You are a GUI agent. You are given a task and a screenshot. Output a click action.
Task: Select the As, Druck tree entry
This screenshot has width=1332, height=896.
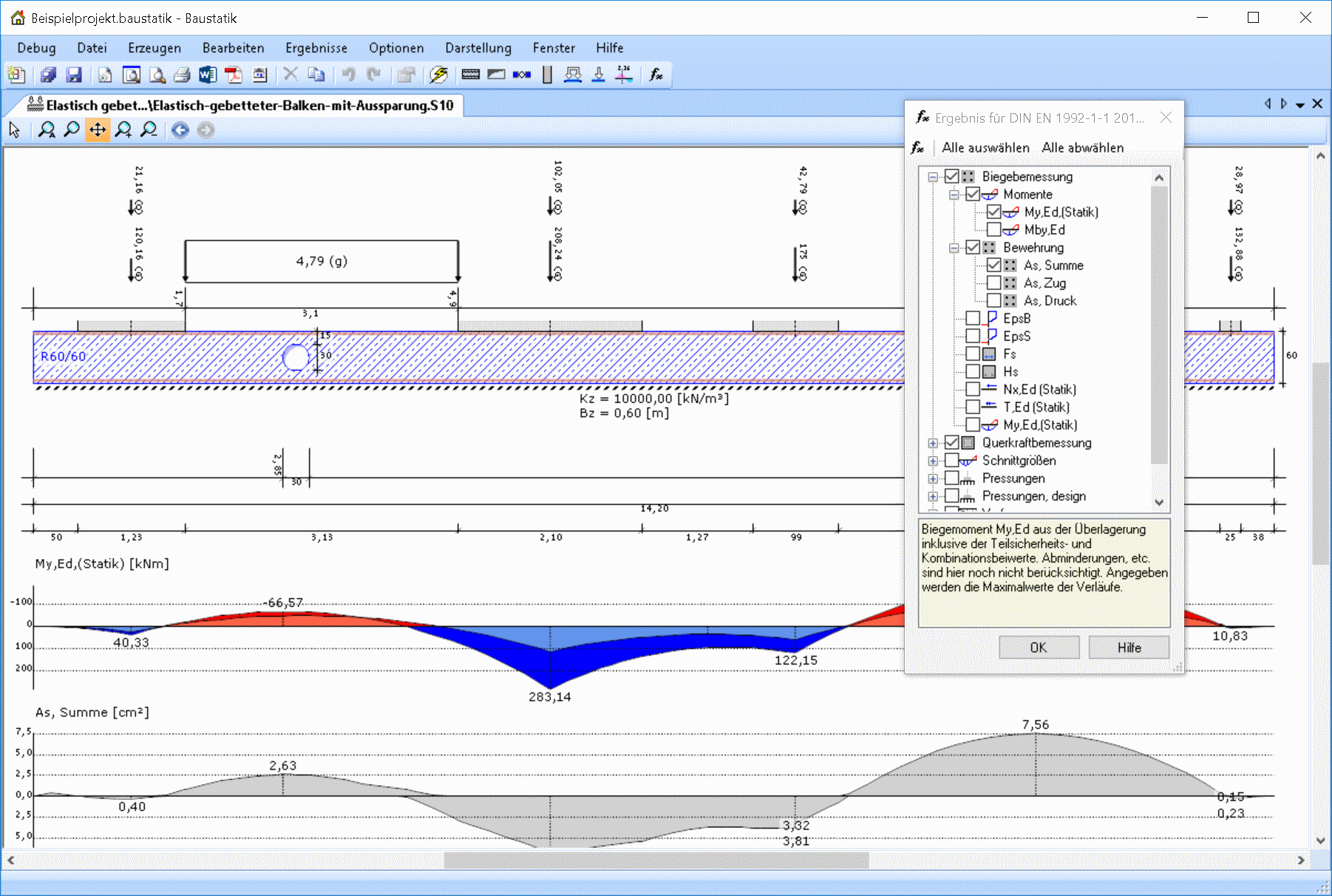[1050, 300]
